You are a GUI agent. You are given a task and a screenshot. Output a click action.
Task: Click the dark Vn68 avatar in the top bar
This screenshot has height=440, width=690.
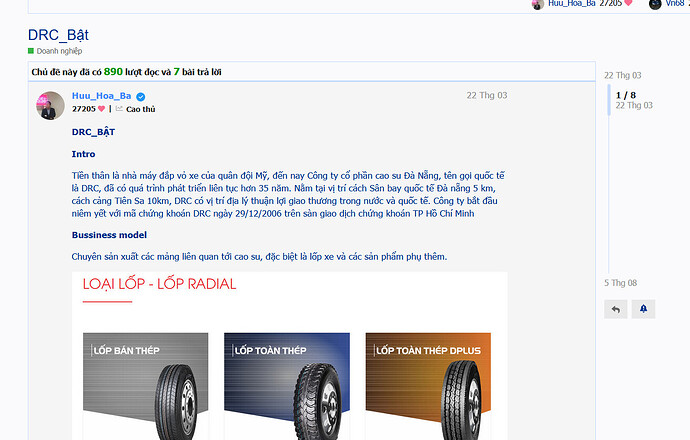655,4
